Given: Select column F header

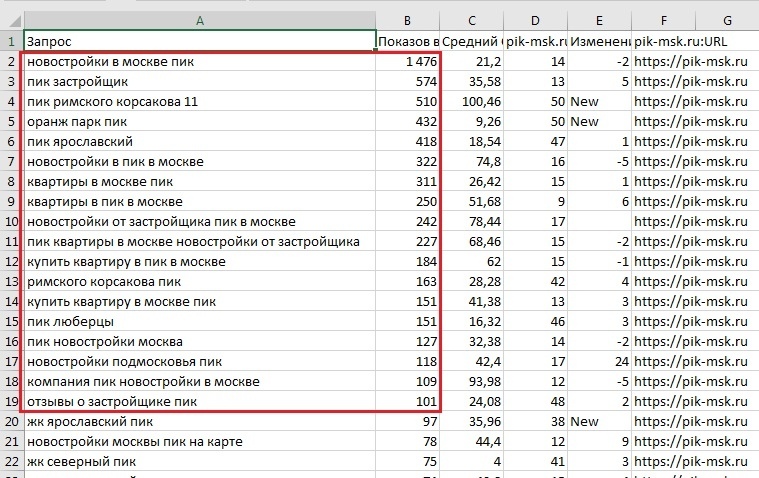Looking at the screenshot, I should [x=663, y=21].
